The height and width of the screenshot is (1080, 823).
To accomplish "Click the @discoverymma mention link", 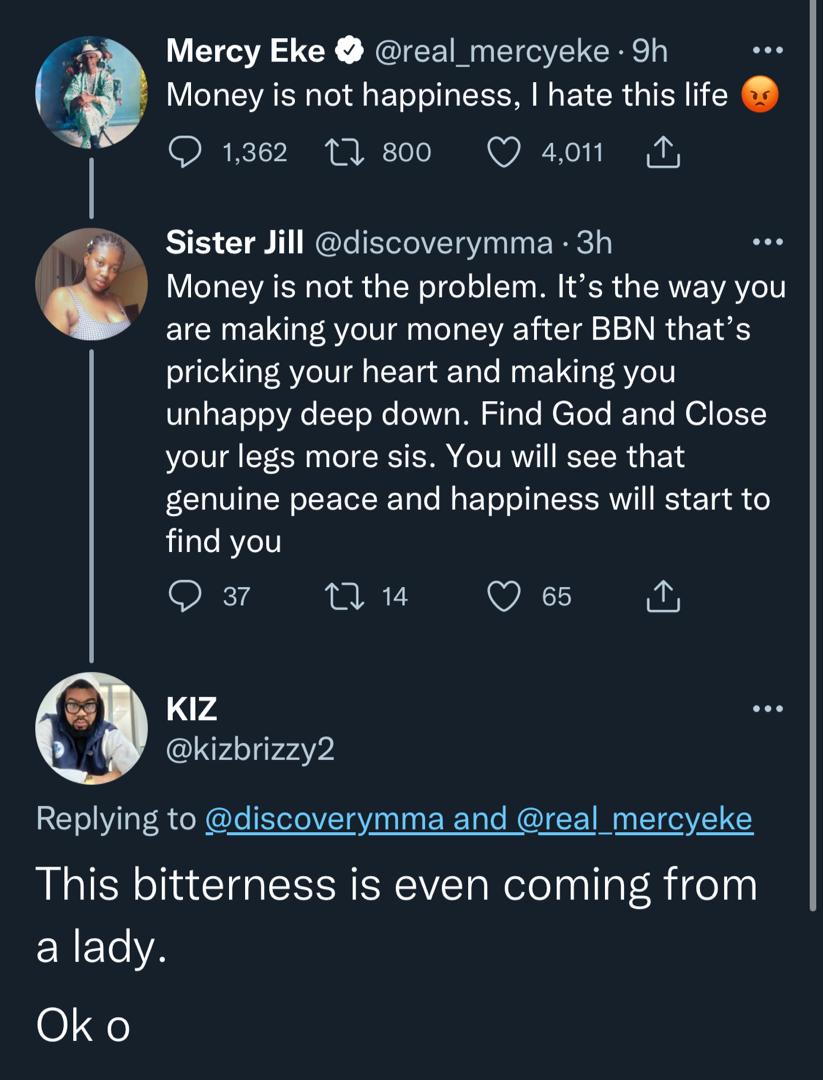I will coord(324,819).
